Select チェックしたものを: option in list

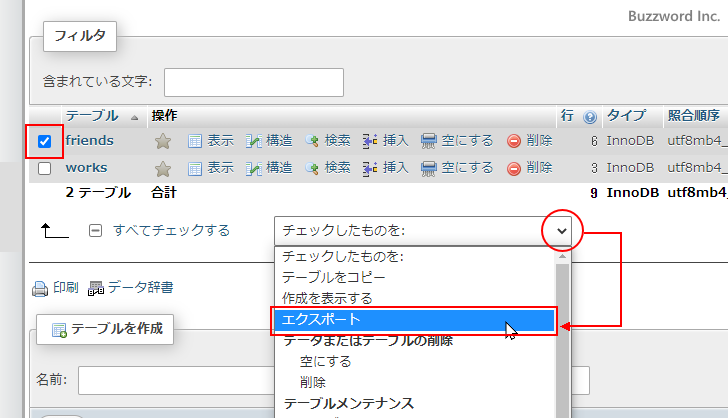tap(415, 256)
